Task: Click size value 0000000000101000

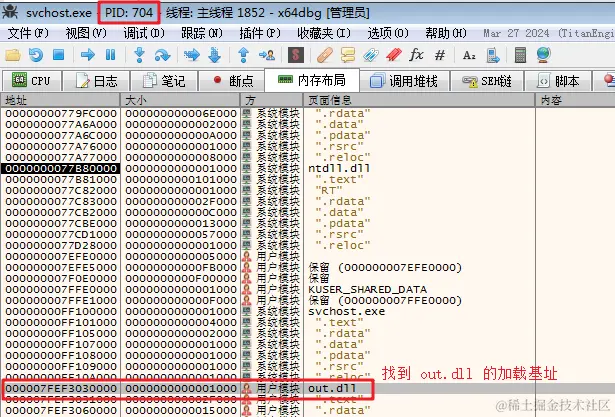Action: coord(181,179)
